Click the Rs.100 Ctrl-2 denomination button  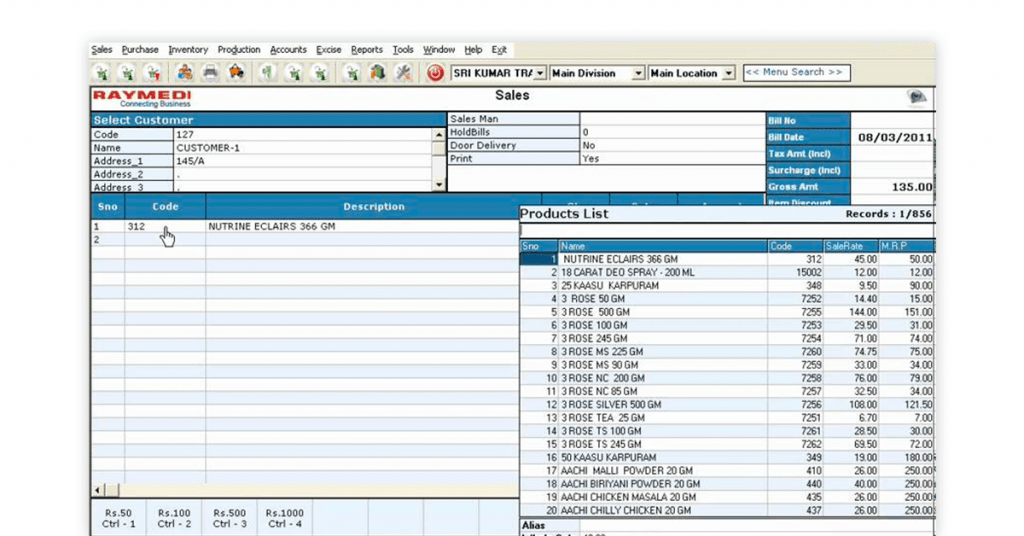pos(174,518)
